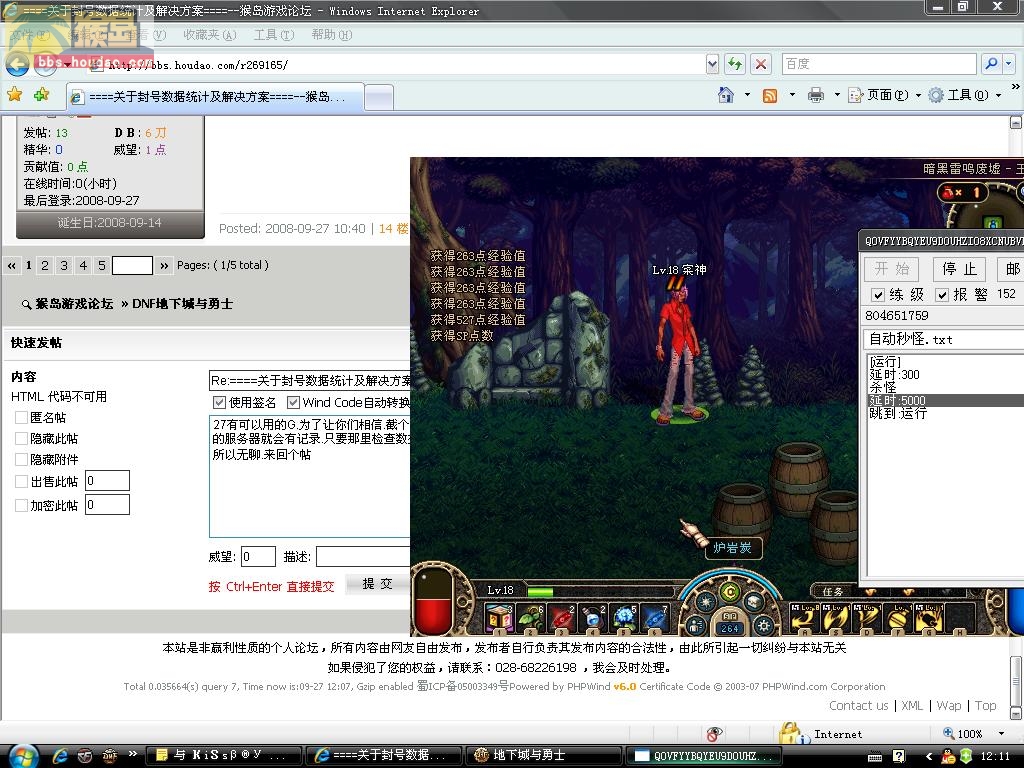Click the IE Home icon
This screenshot has width=1024, height=768.
tap(726, 95)
